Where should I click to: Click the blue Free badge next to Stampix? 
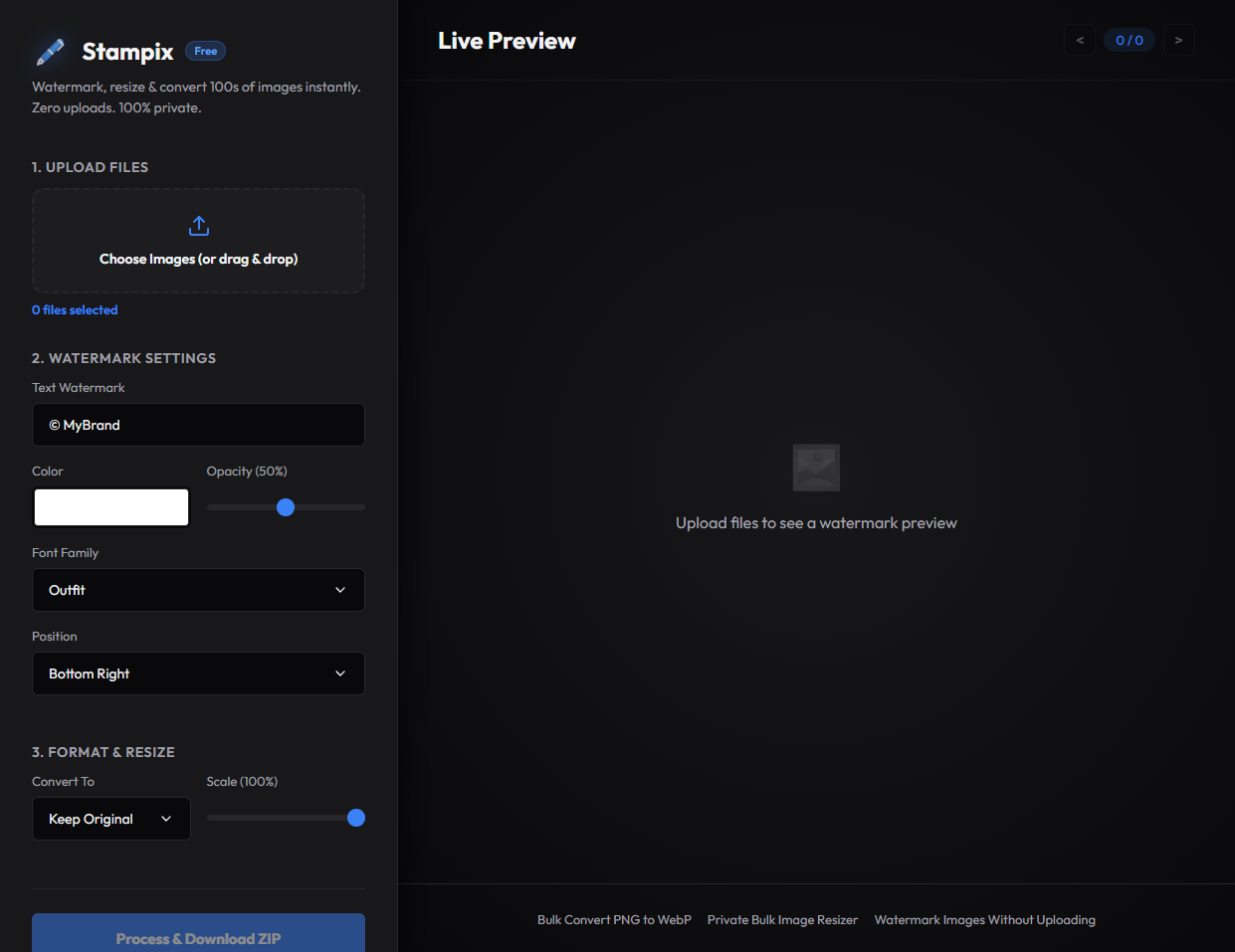(205, 51)
